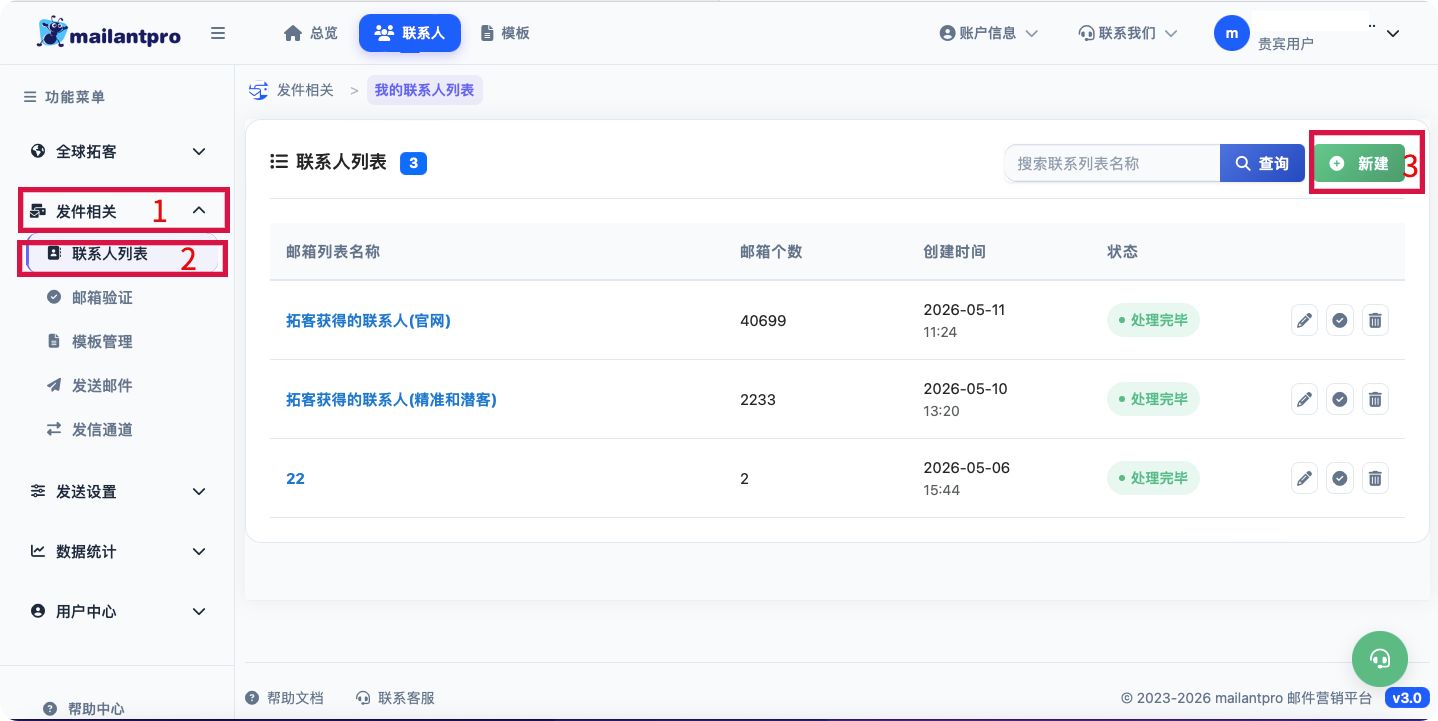Viewport: 1438px width, 721px height.
Task: Click the user avatar circle with m
Action: tap(1232, 33)
